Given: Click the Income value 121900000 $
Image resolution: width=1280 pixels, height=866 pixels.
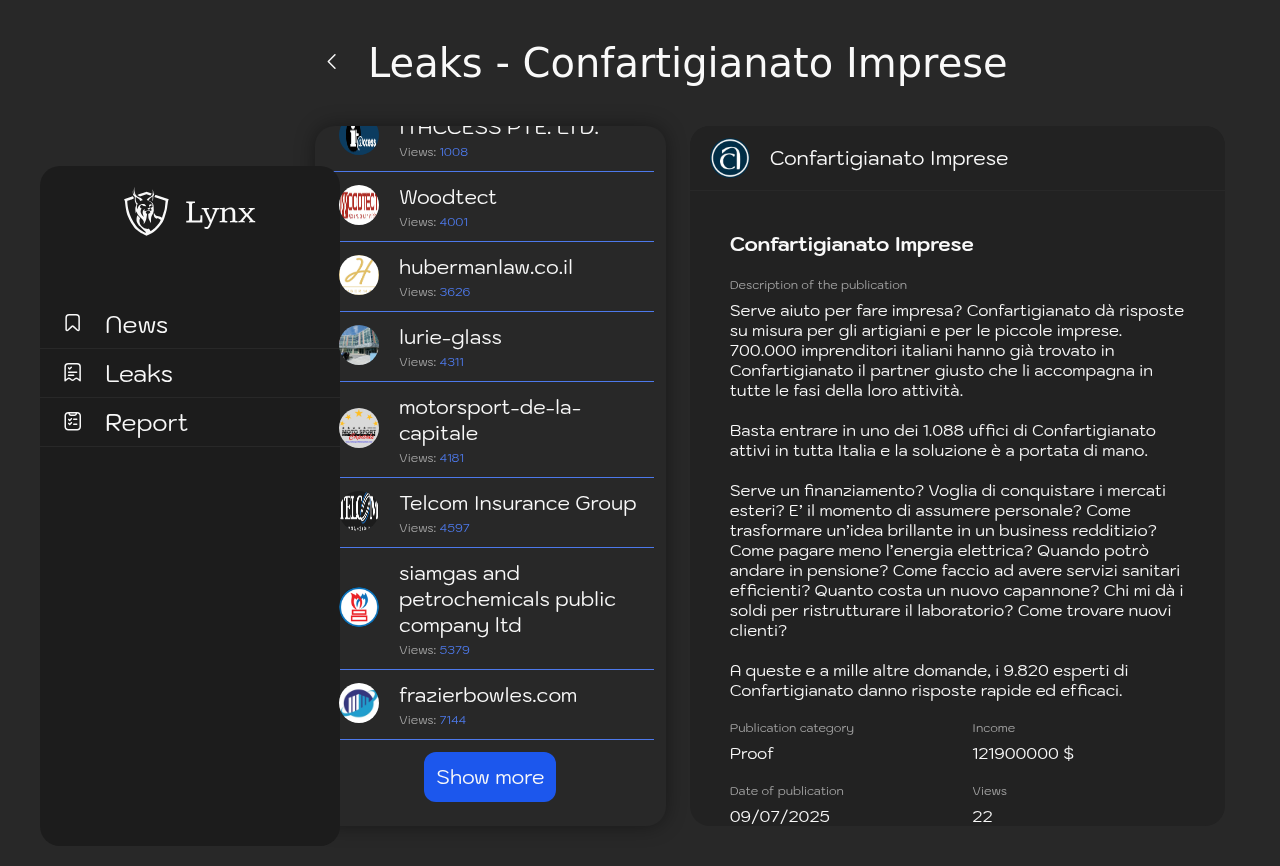Looking at the screenshot, I should 1023,753.
